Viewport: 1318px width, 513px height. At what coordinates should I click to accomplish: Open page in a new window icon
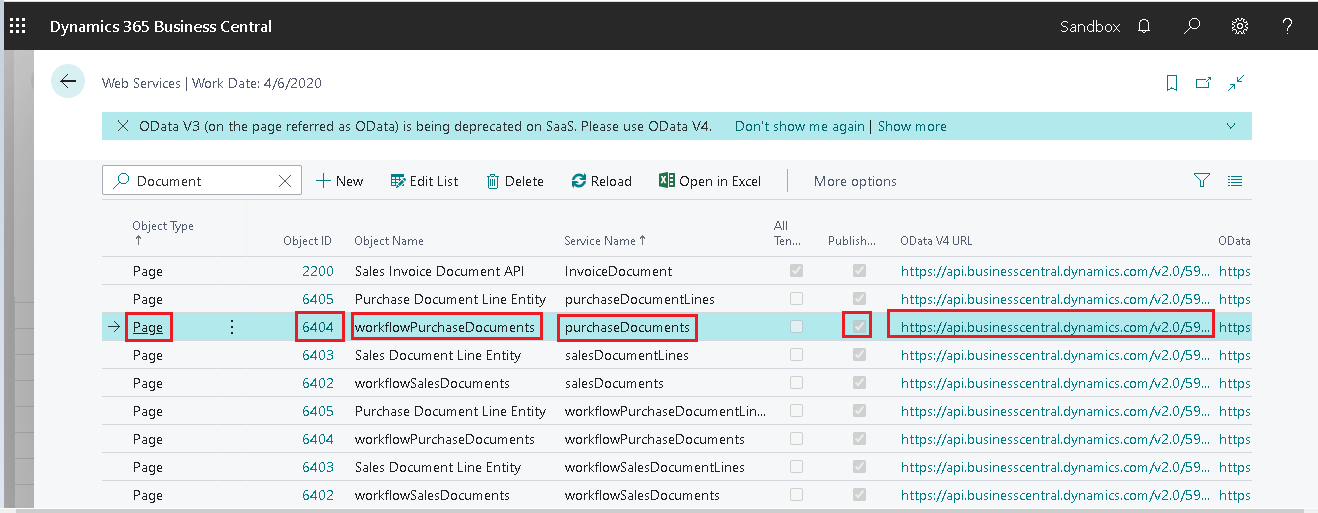point(1204,83)
